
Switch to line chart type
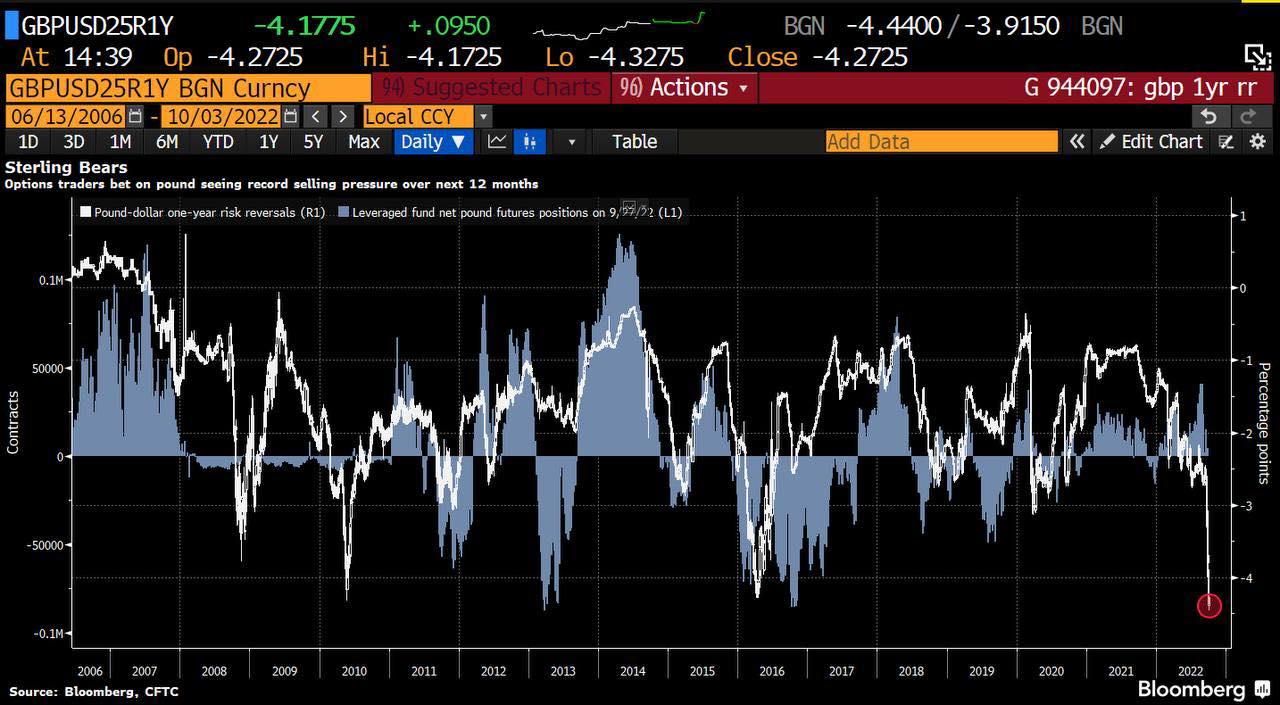497,142
